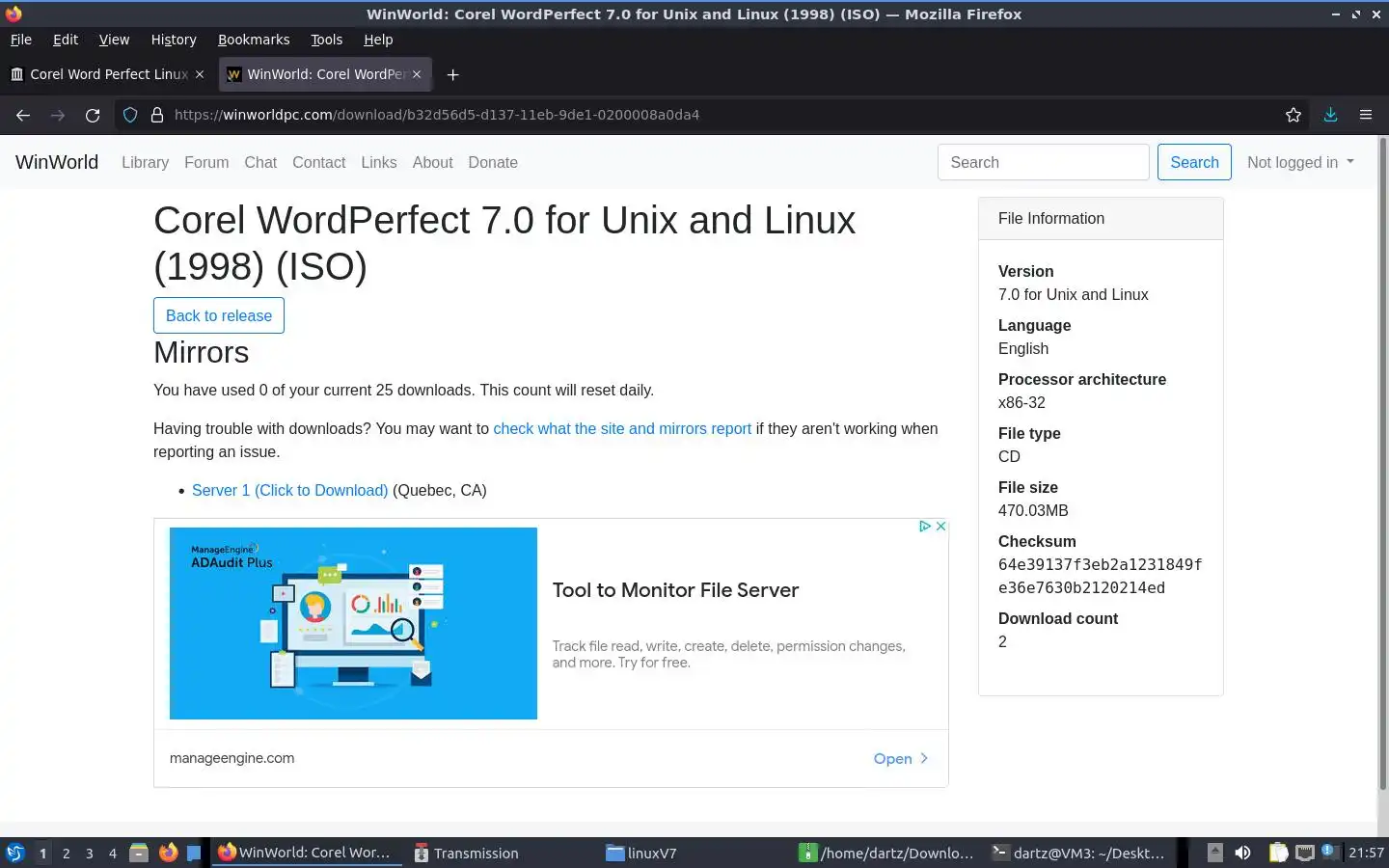Open the tracking protection shield icon
This screenshot has width=1389, height=868.
pos(130,115)
